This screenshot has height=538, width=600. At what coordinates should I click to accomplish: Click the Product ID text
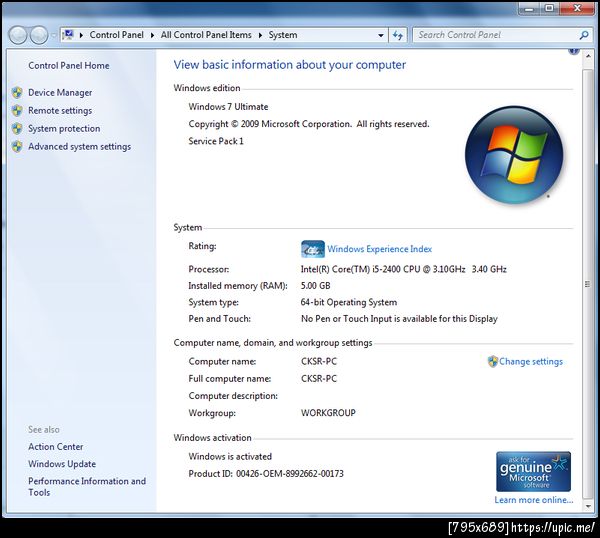[x=266, y=474]
